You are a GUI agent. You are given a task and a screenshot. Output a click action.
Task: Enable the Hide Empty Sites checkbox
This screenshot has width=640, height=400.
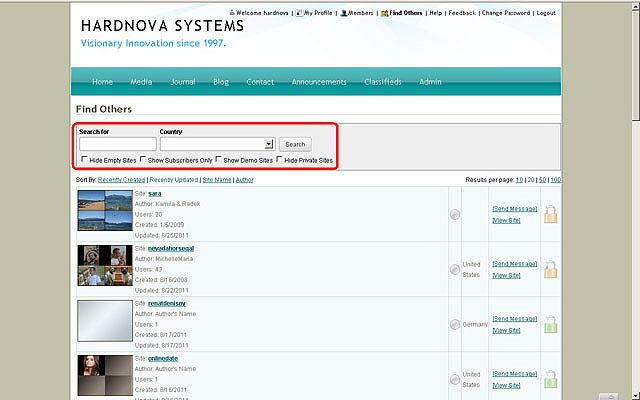click(x=83, y=160)
